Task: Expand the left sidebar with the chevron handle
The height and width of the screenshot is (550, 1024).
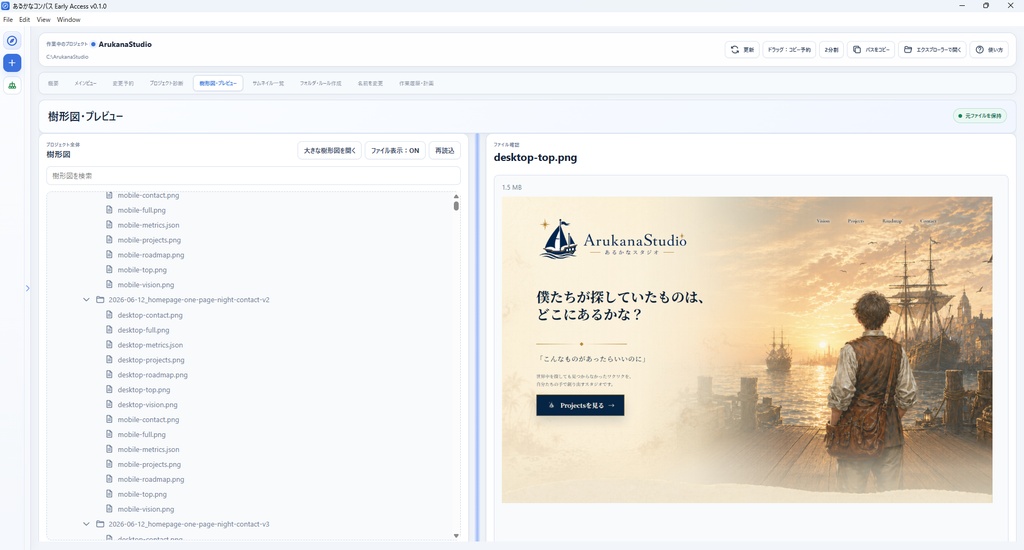Action: tap(27, 288)
